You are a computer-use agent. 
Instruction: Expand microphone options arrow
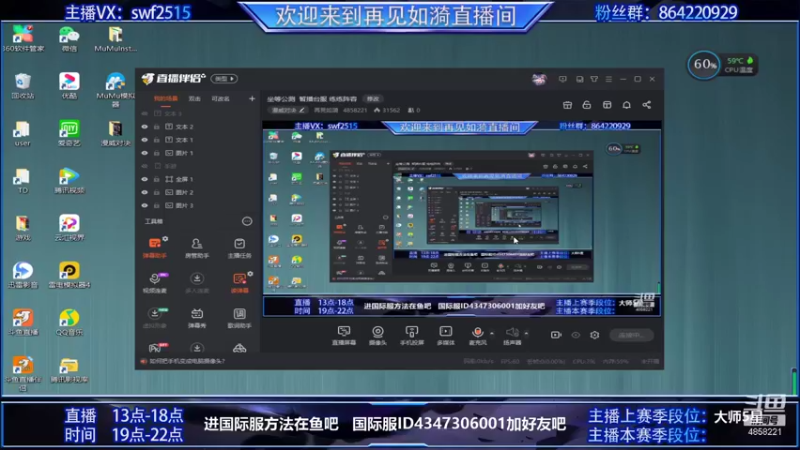point(492,333)
